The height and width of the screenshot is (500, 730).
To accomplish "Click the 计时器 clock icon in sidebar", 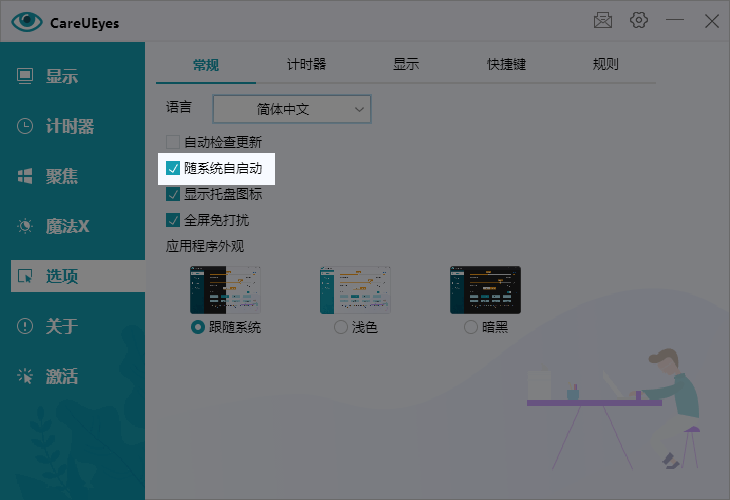I will (x=25, y=126).
